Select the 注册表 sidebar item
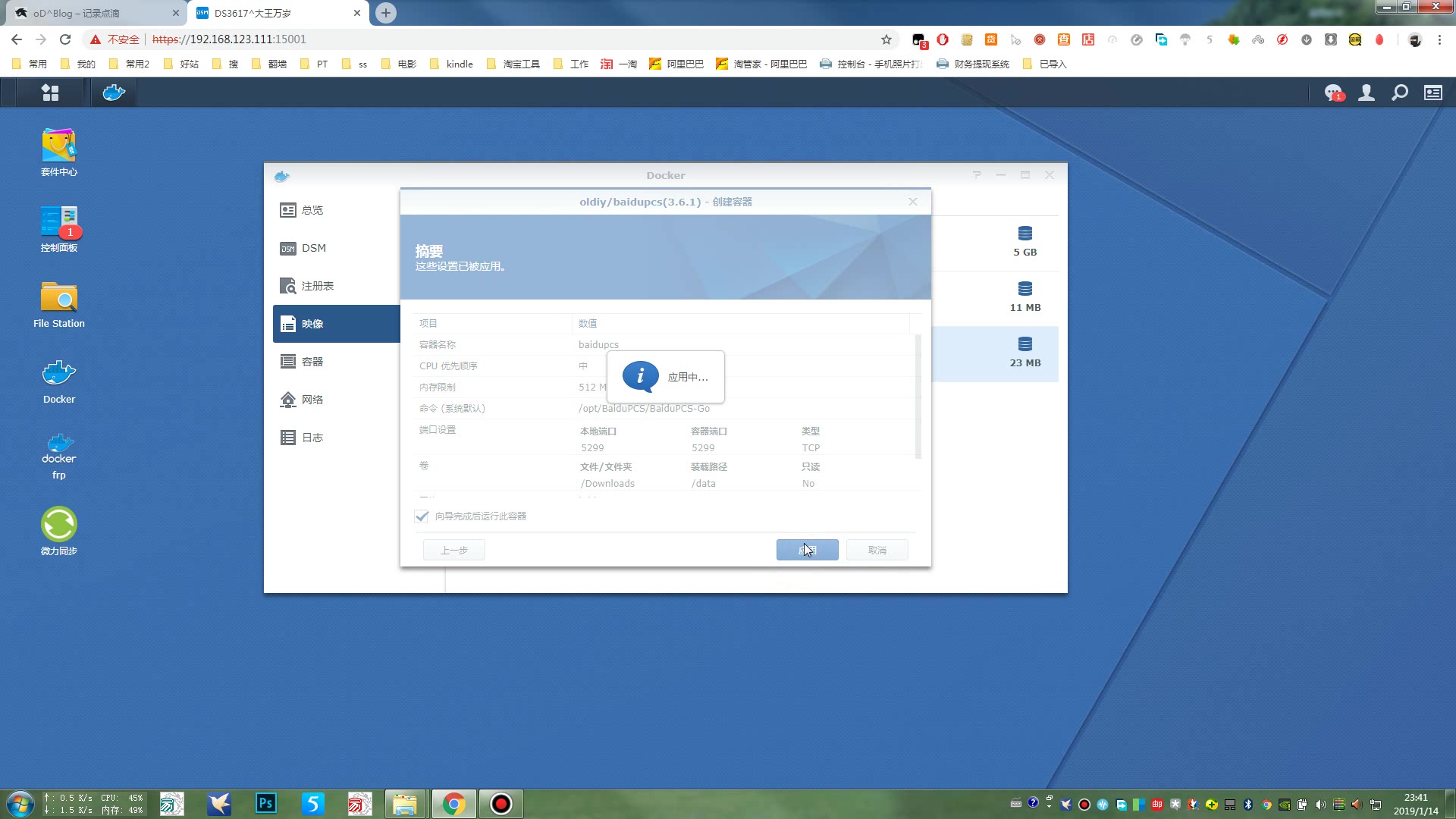 click(x=317, y=286)
